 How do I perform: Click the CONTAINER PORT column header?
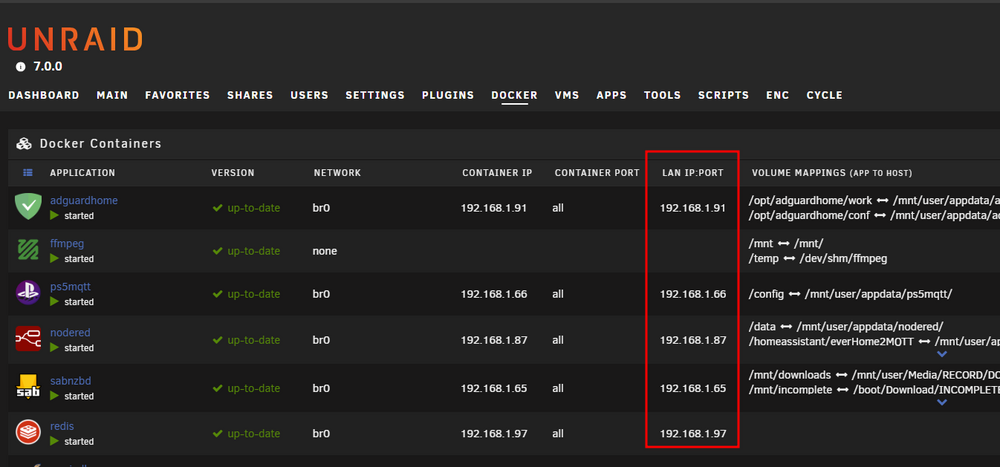click(x=597, y=173)
